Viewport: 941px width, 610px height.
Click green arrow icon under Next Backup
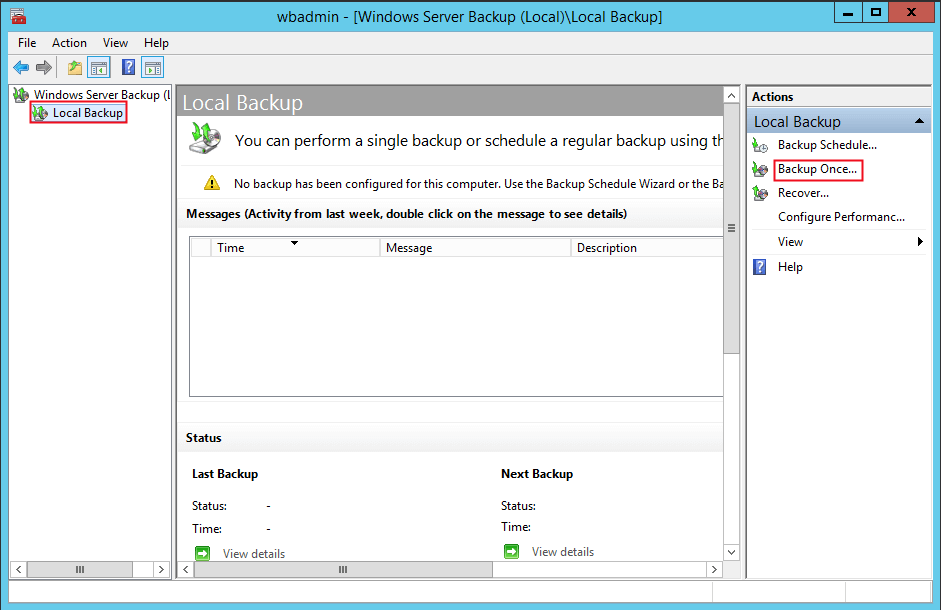(511, 551)
